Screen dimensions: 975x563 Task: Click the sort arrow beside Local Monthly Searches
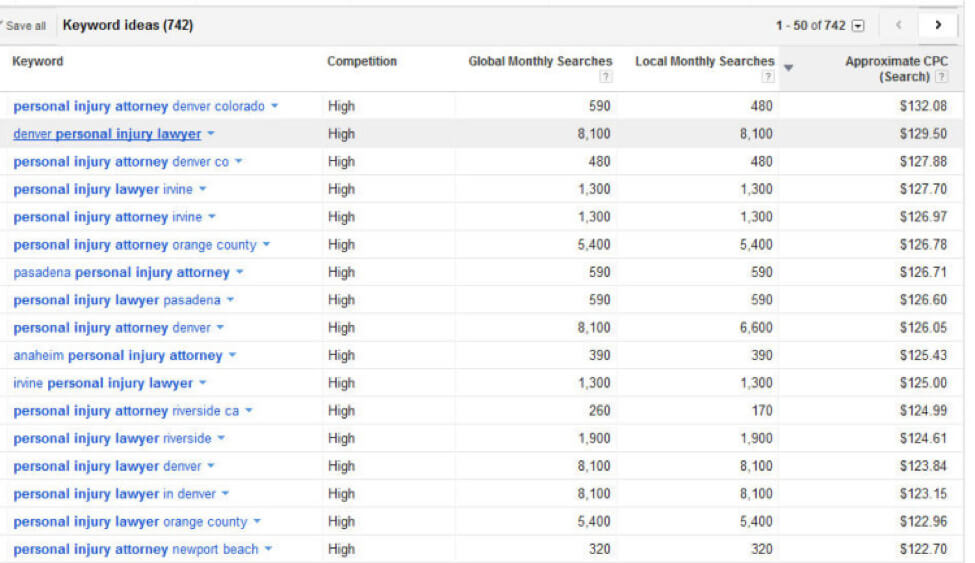tap(788, 67)
